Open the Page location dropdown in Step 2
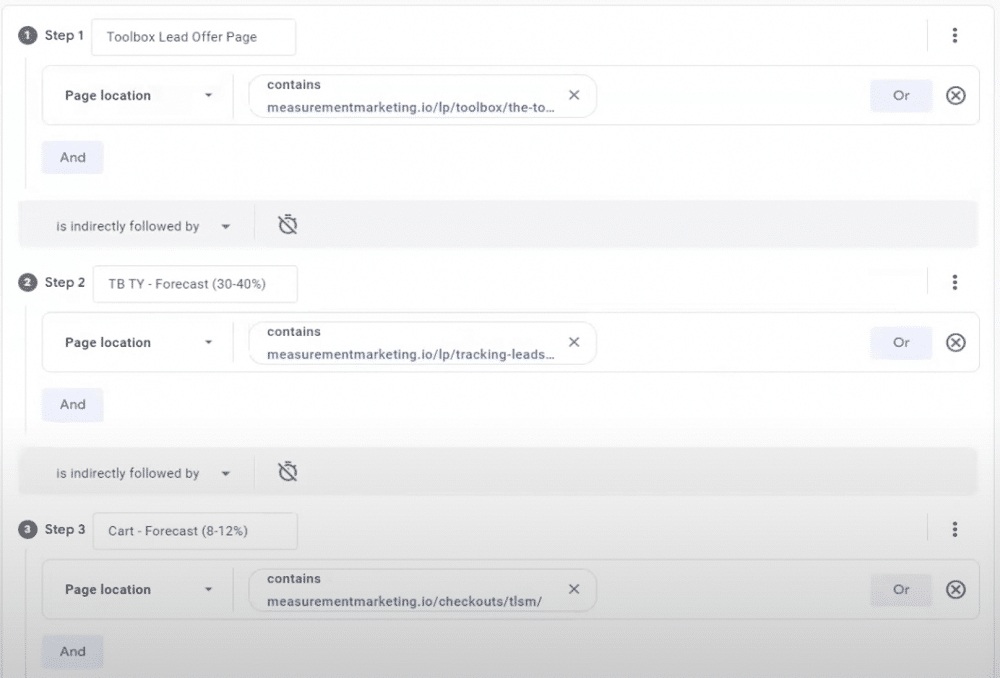 coord(137,342)
